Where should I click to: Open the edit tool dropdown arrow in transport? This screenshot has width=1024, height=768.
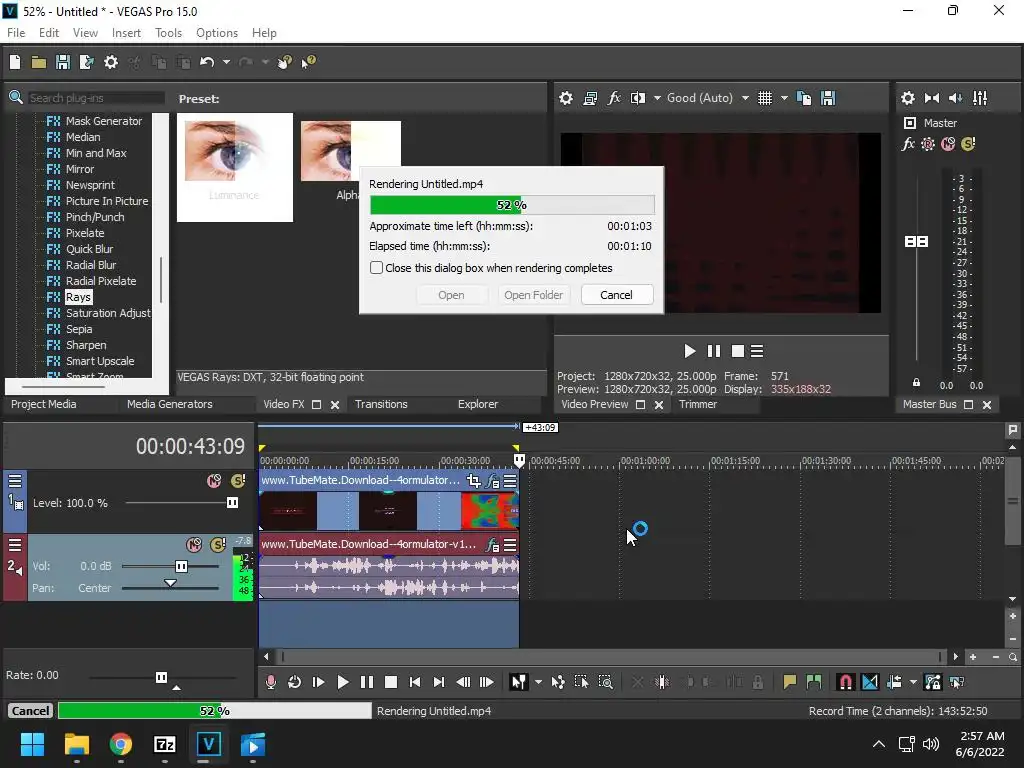click(538, 682)
